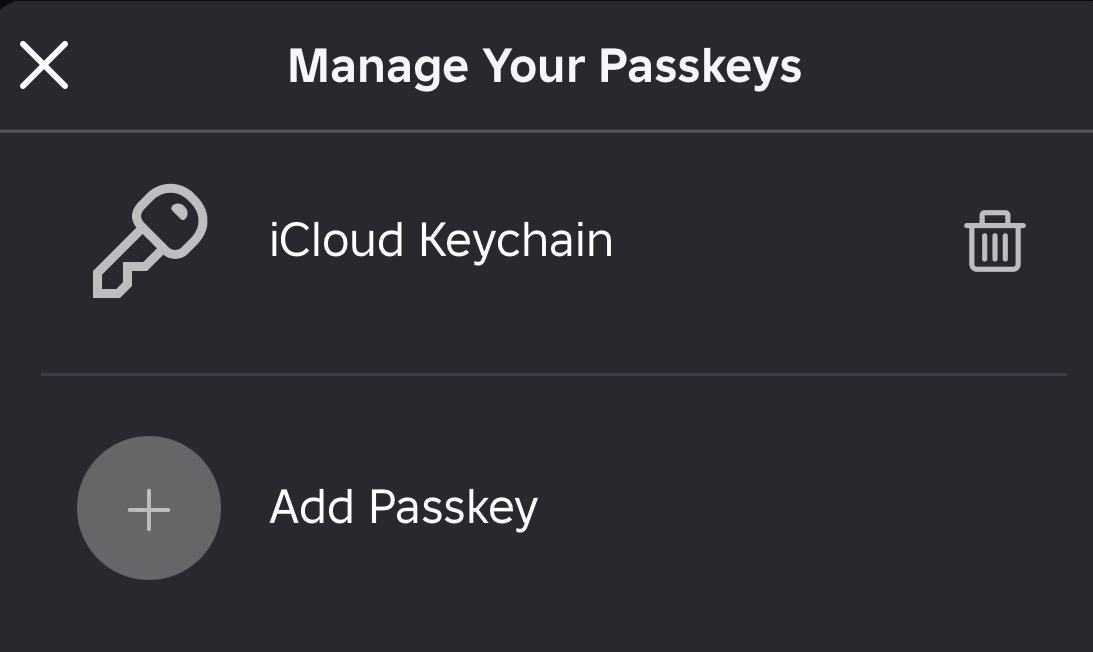This screenshot has height=652, width=1093.
Task: Tap the word Add beside the plus button
Action: [x=312, y=506]
